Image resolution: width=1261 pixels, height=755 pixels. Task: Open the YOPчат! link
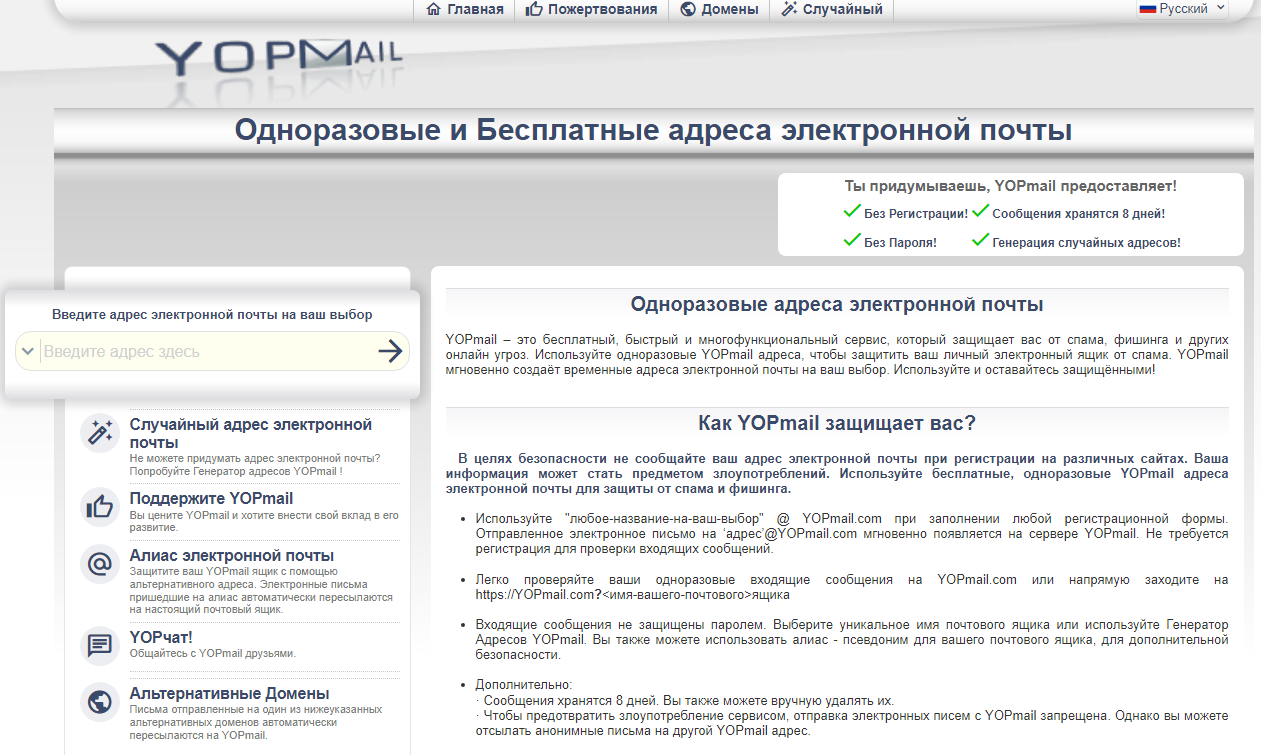coord(161,637)
